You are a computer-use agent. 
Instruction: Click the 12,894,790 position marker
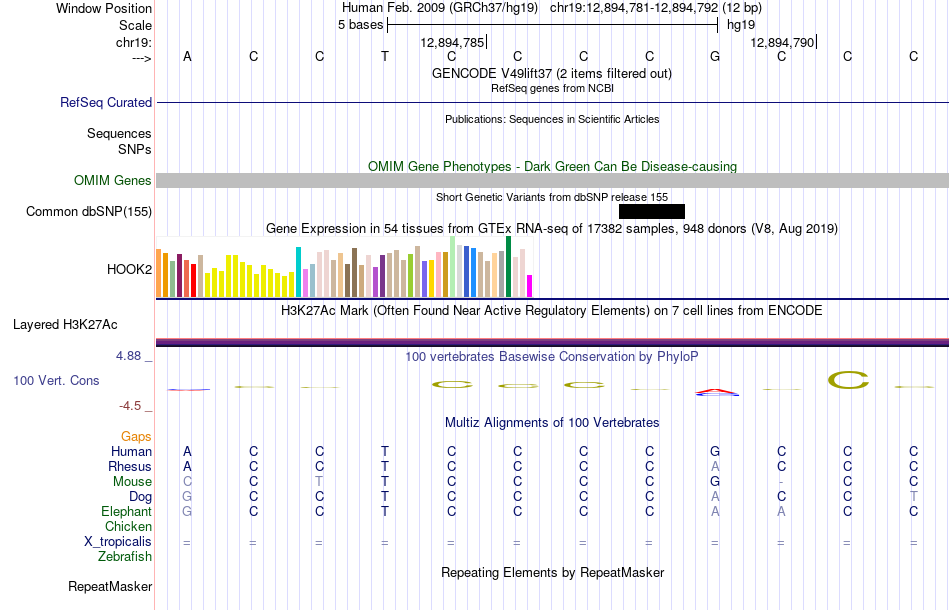783,42
